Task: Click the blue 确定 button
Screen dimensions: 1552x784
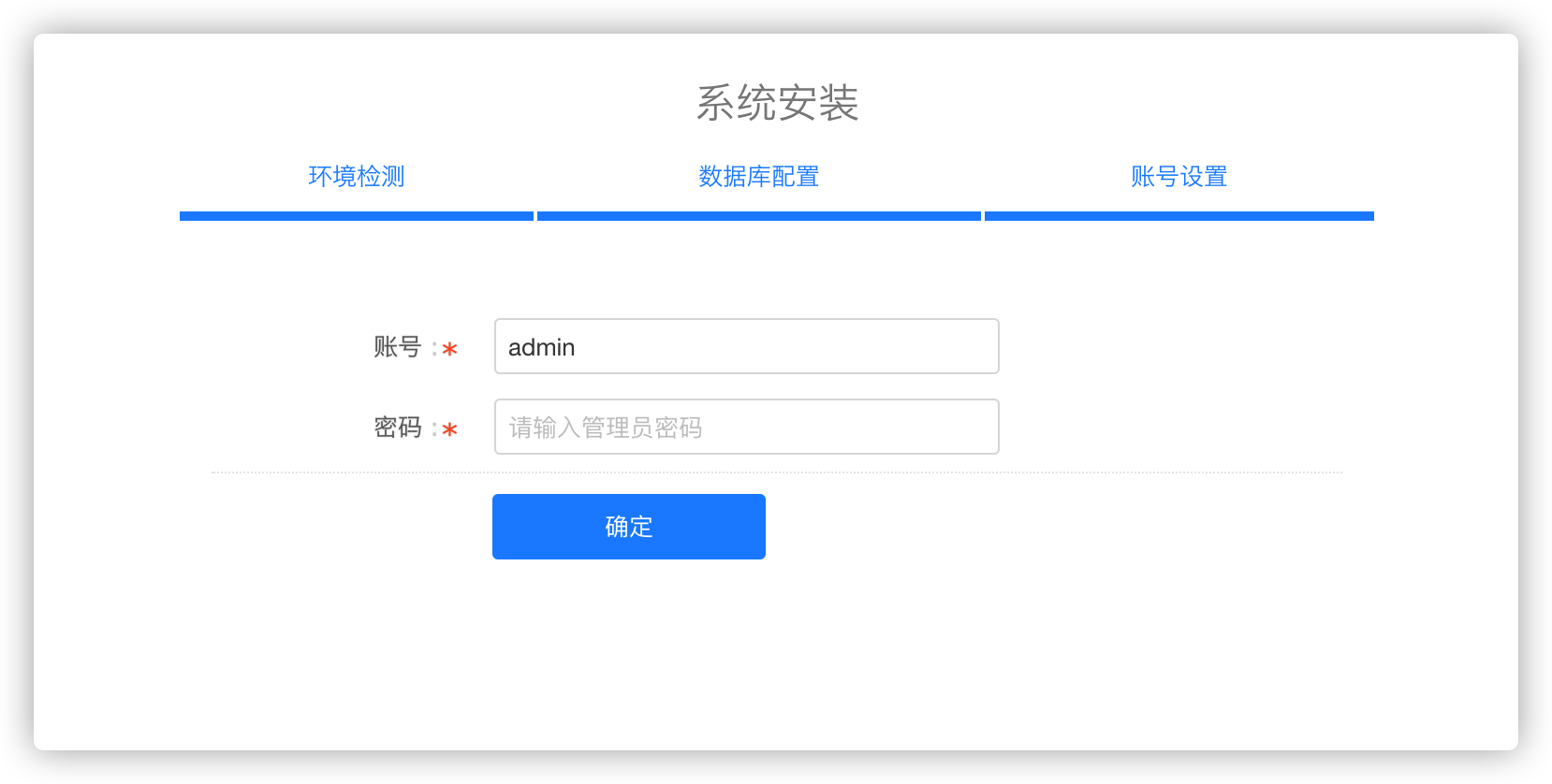Action: pos(629,527)
